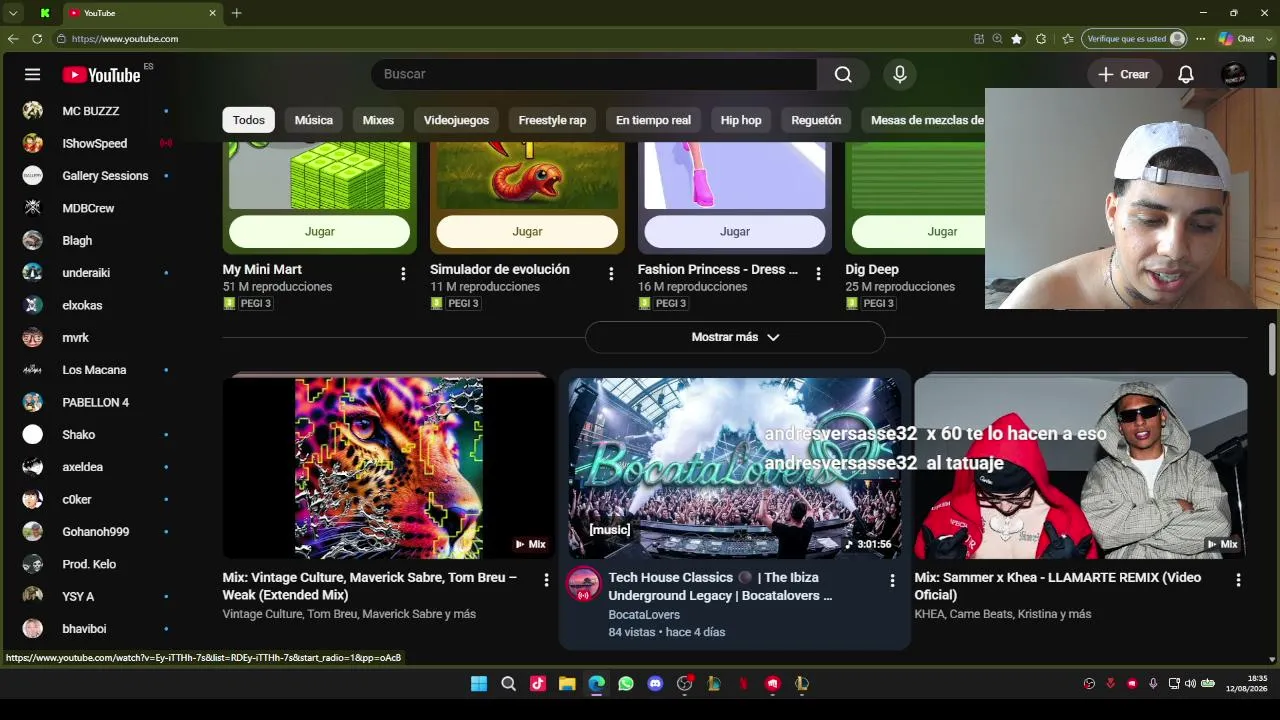This screenshot has height=720, width=1280.
Task: Click the page vertical scrollbar thumb
Action: (x=1272, y=348)
